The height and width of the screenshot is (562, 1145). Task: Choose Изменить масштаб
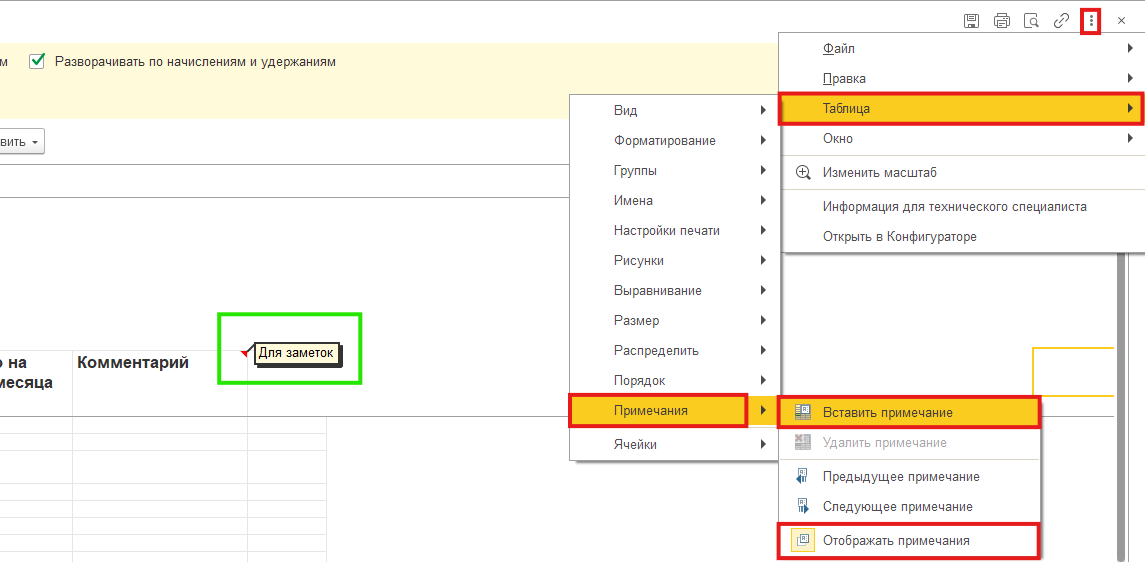click(962, 173)
